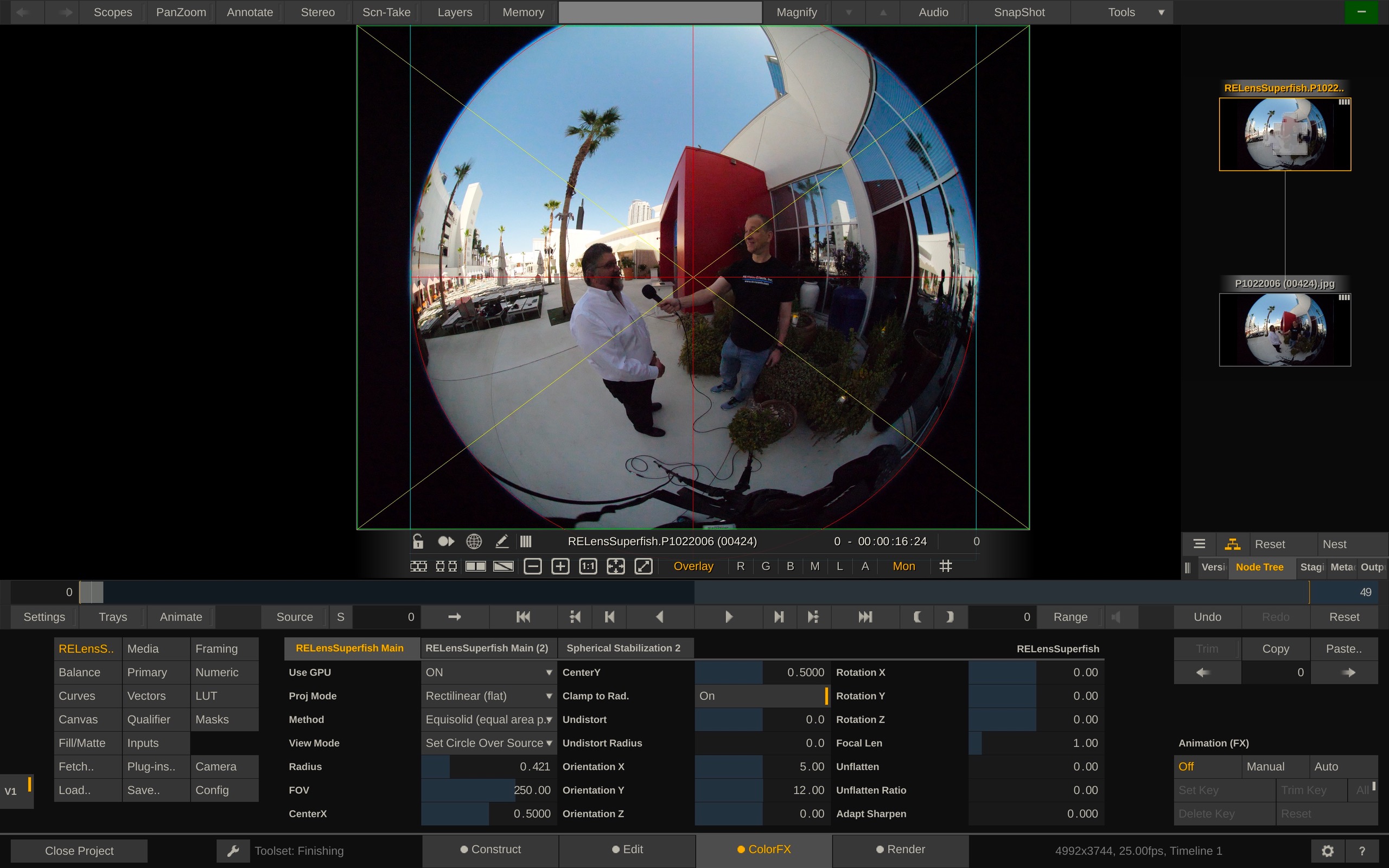Click the Close Project button
The width and height of the screenshot is (1389, 868).
(x=79, y=851)
